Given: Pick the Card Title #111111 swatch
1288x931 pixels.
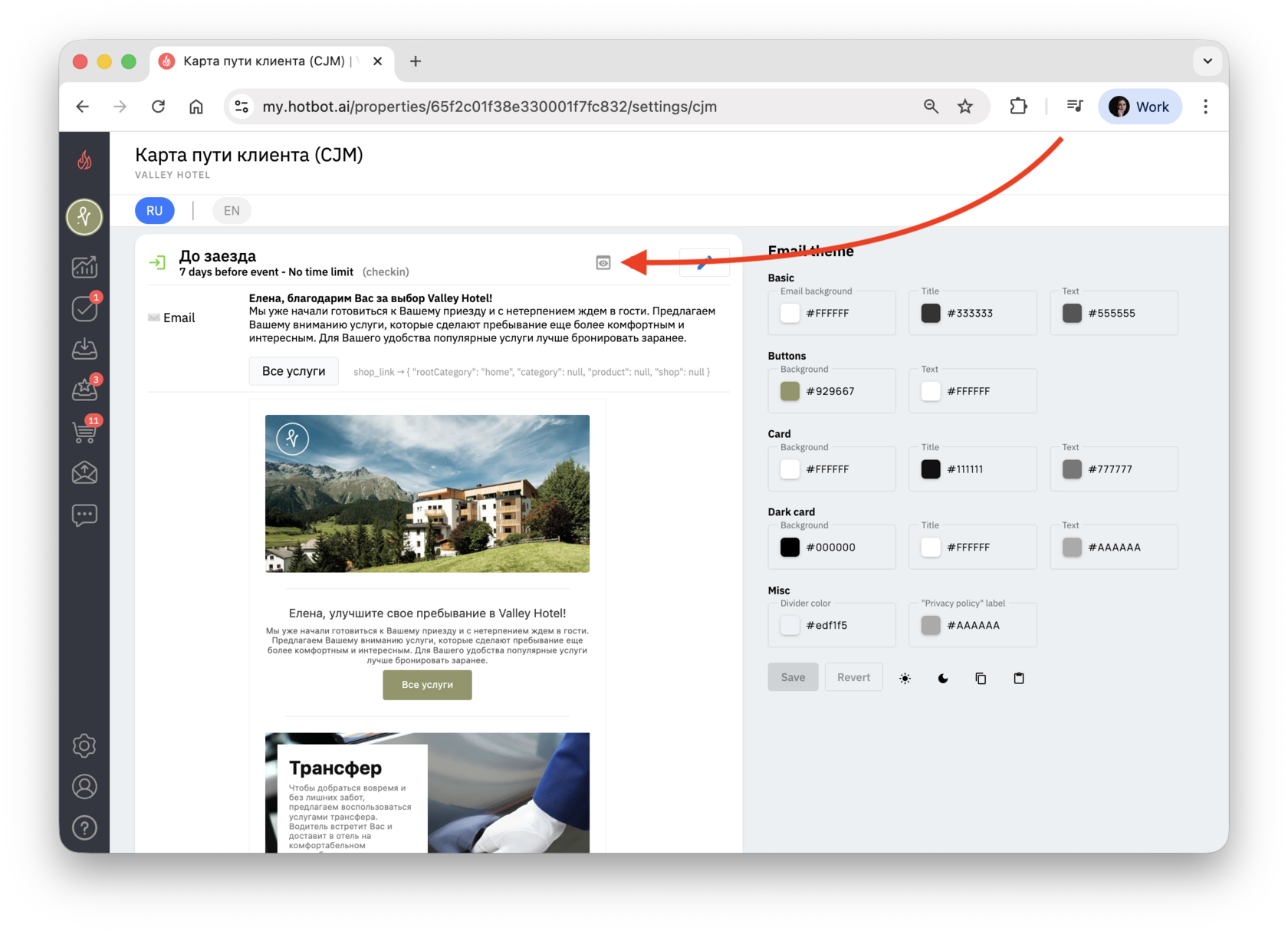Looking at the screenshot, I should (931, 469).
